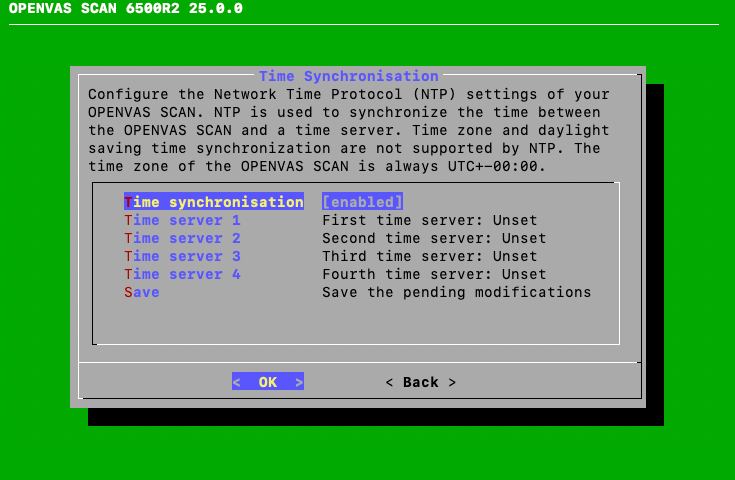This screenshot has width=735, height=480.
Task: Click the Time Synchronisation dialog title
Action: [x=348, y=76]
